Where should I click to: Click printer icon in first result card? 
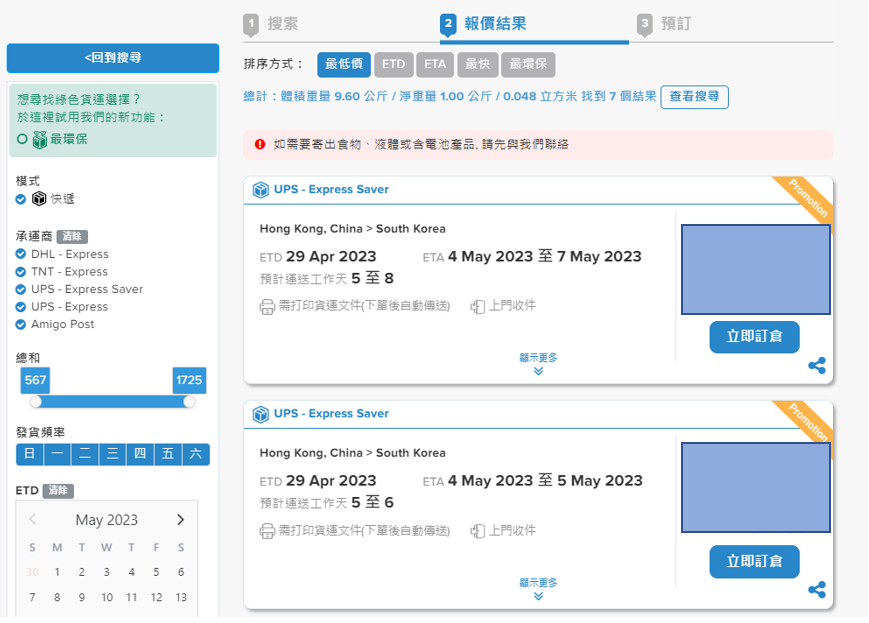(267, 307)
